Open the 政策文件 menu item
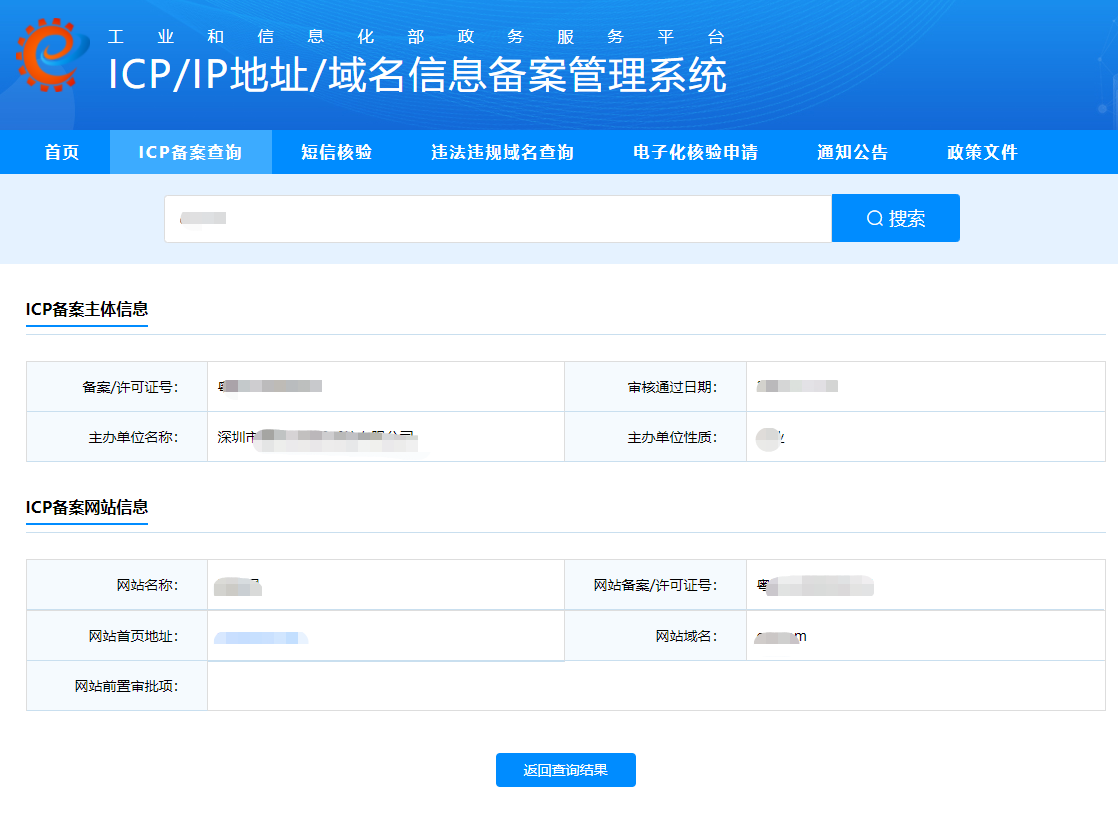The image size is (1118, 821). click(x=982, y=152)
